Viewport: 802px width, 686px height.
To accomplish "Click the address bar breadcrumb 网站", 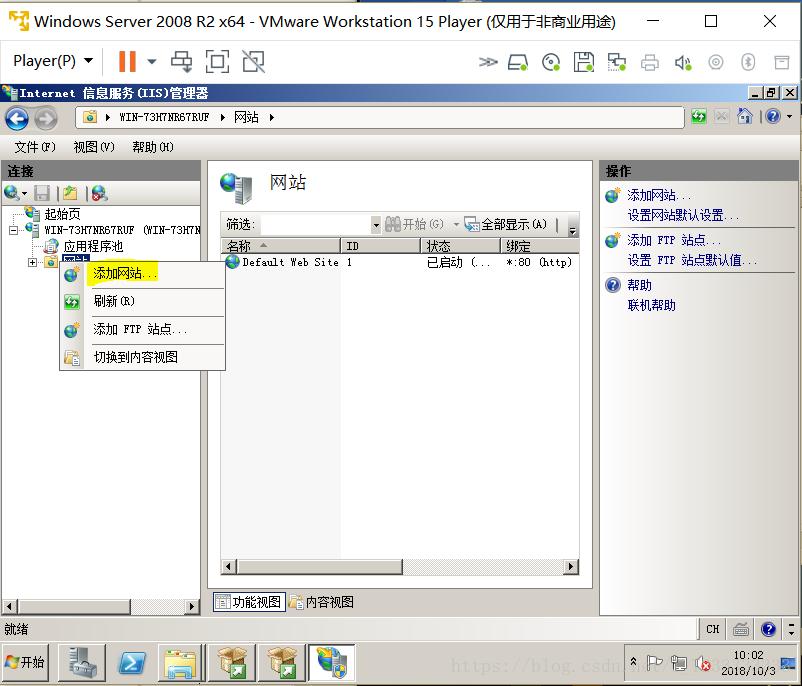I will (246, 117).
